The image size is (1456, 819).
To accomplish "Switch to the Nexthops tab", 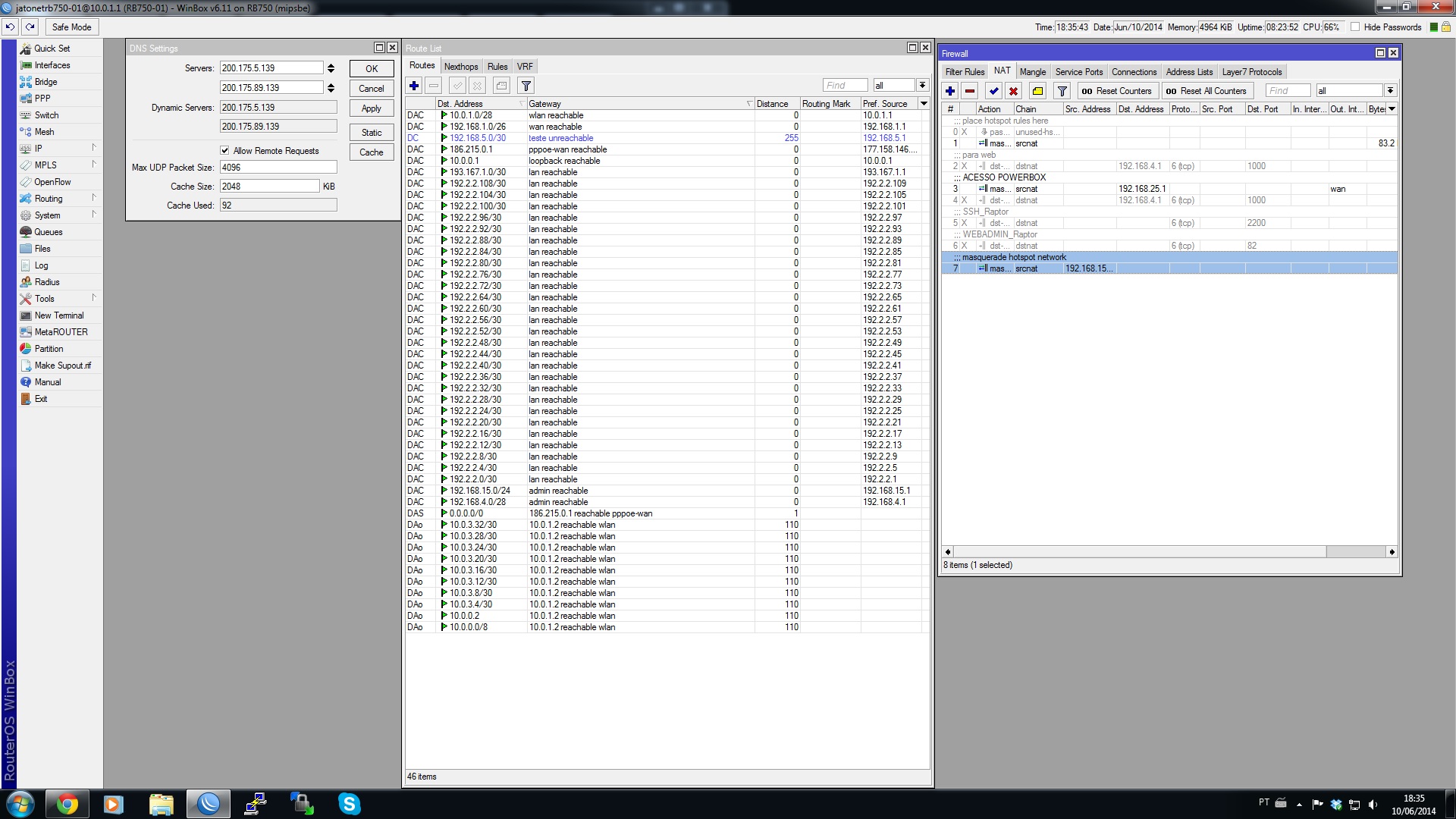I will pos(460,66).
